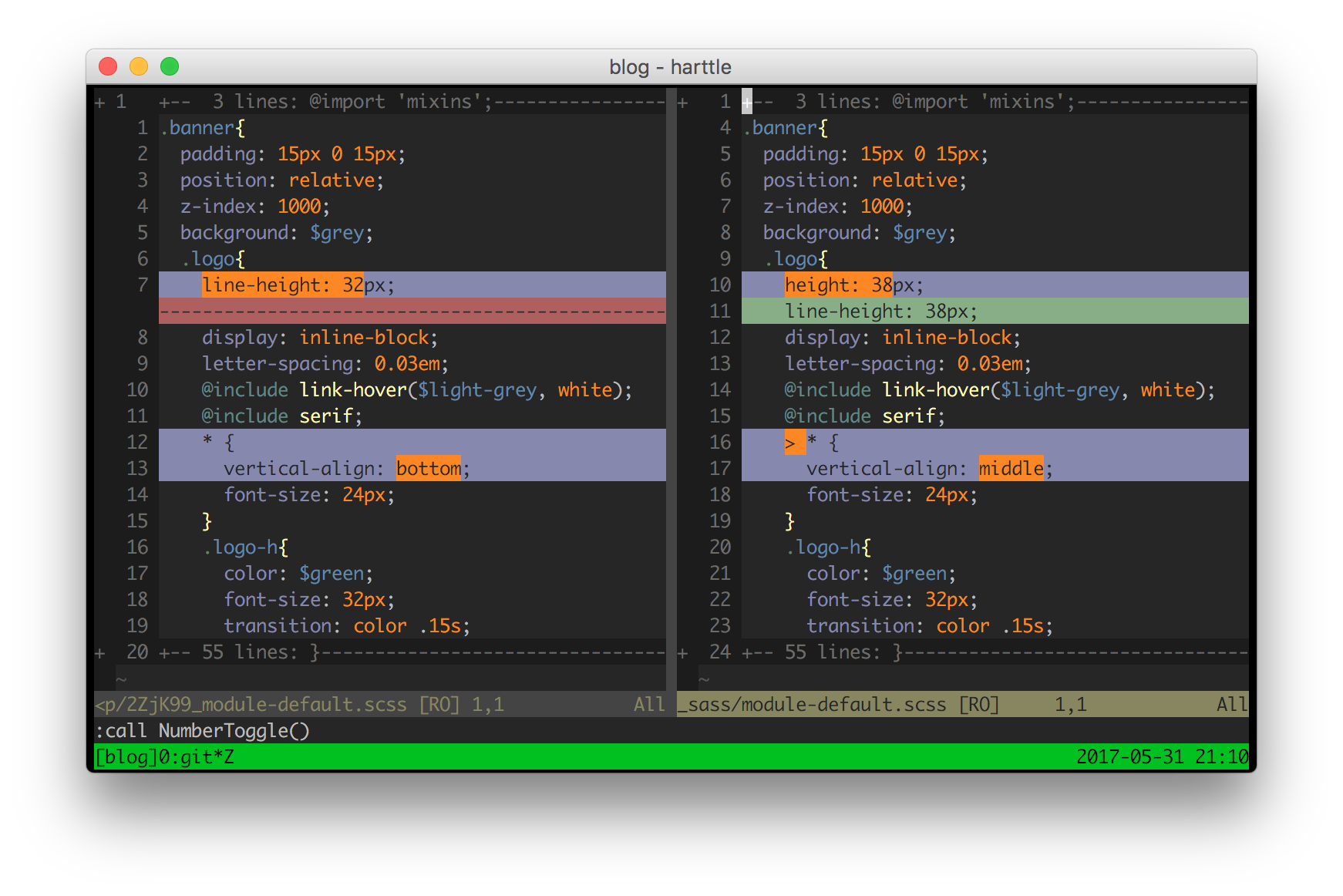The width and height of the screenshot is (1343, 896).
Task: Click the green zoom window button
Action: coord(170,67)
